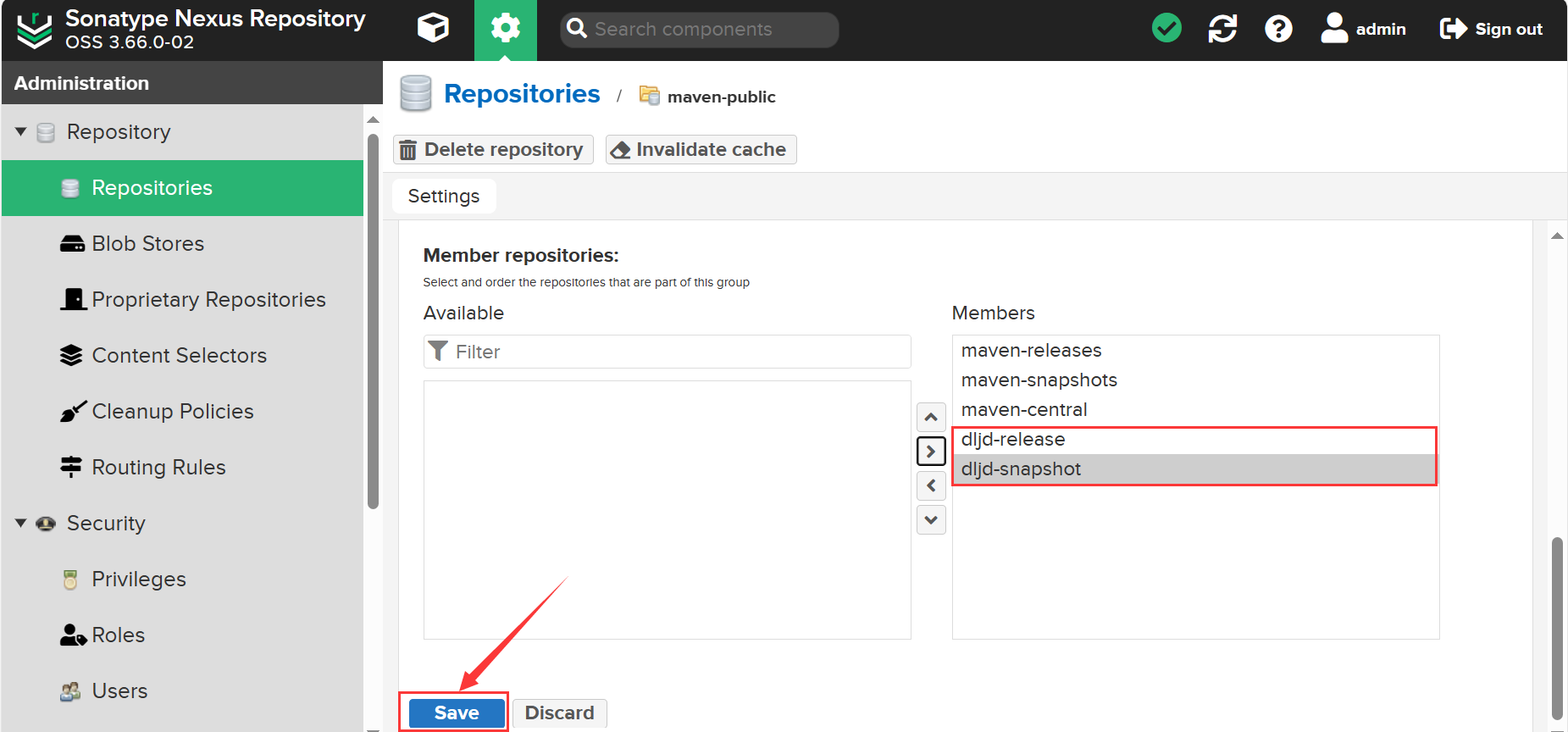Move selected member up with arrow

click(x=931, y=417)
